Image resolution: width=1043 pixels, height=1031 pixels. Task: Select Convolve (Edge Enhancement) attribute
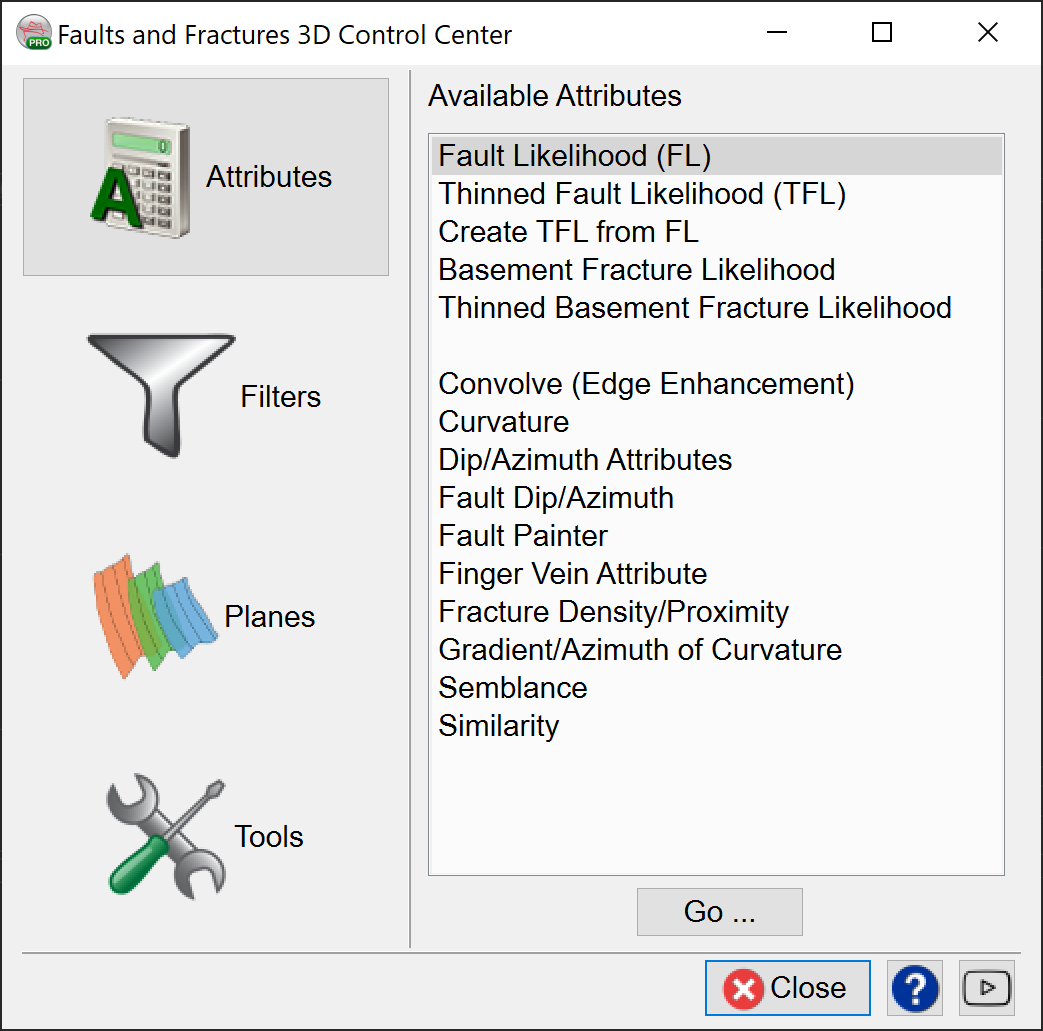[646, 384]
